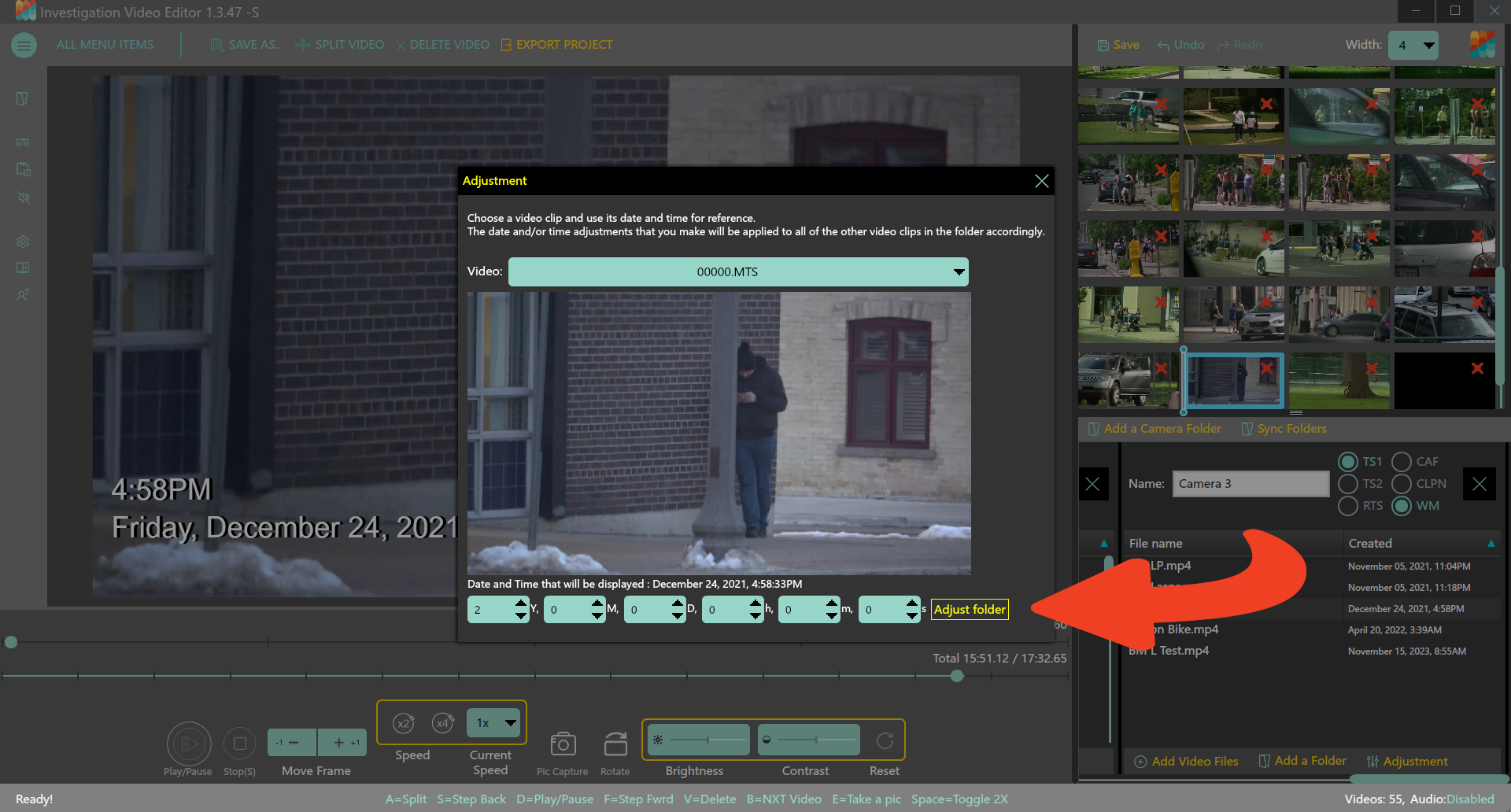
Task: Select the Test.mp4 file row
Action: click(x=1313, y=651)
